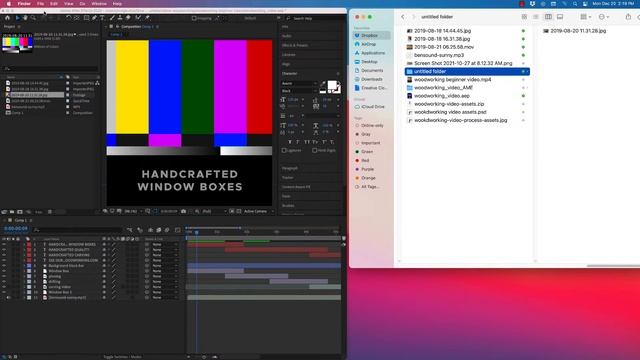Click the timeline timecode field
This screenshot has width=640, height=360.
click(16, 229)
